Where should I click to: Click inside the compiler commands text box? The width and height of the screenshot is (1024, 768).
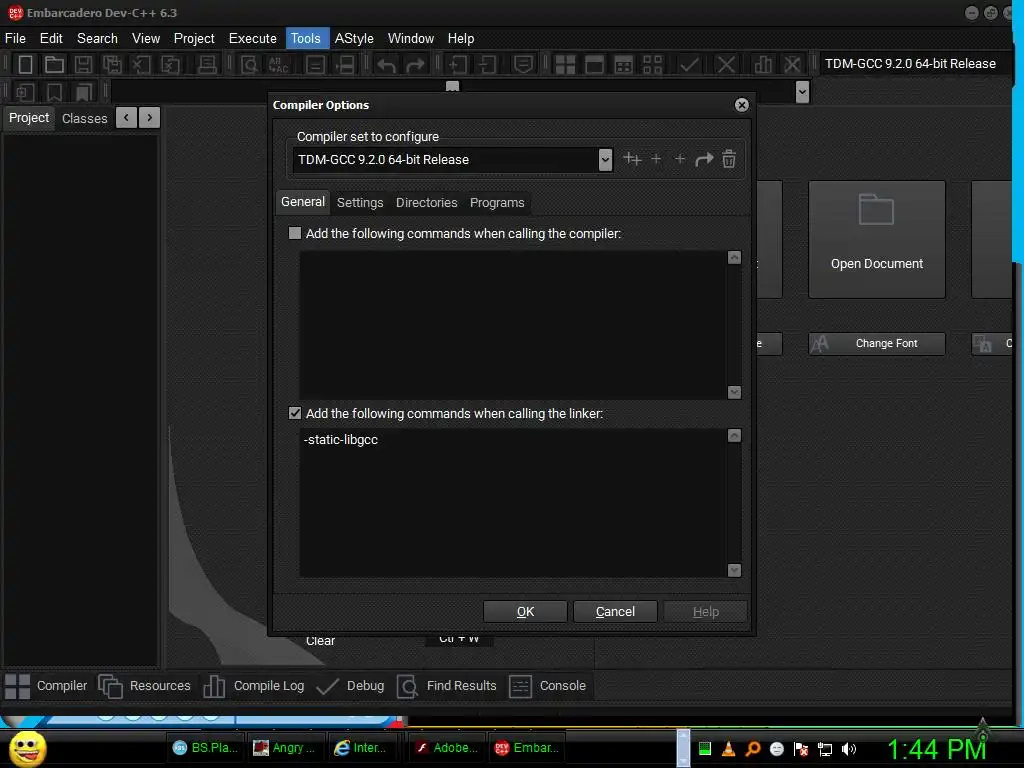click(x=513, y=325)
